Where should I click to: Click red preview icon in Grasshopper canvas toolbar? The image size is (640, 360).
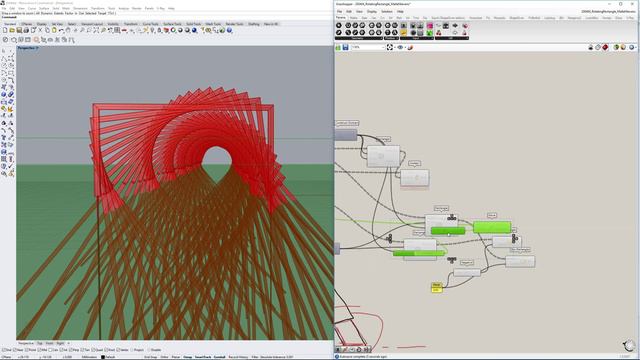(x=605, y=47)
